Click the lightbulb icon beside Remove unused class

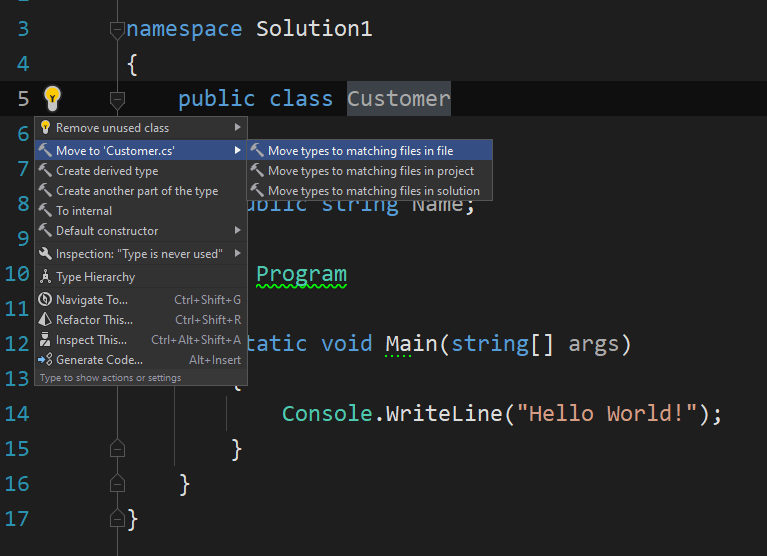click(45, 128)
